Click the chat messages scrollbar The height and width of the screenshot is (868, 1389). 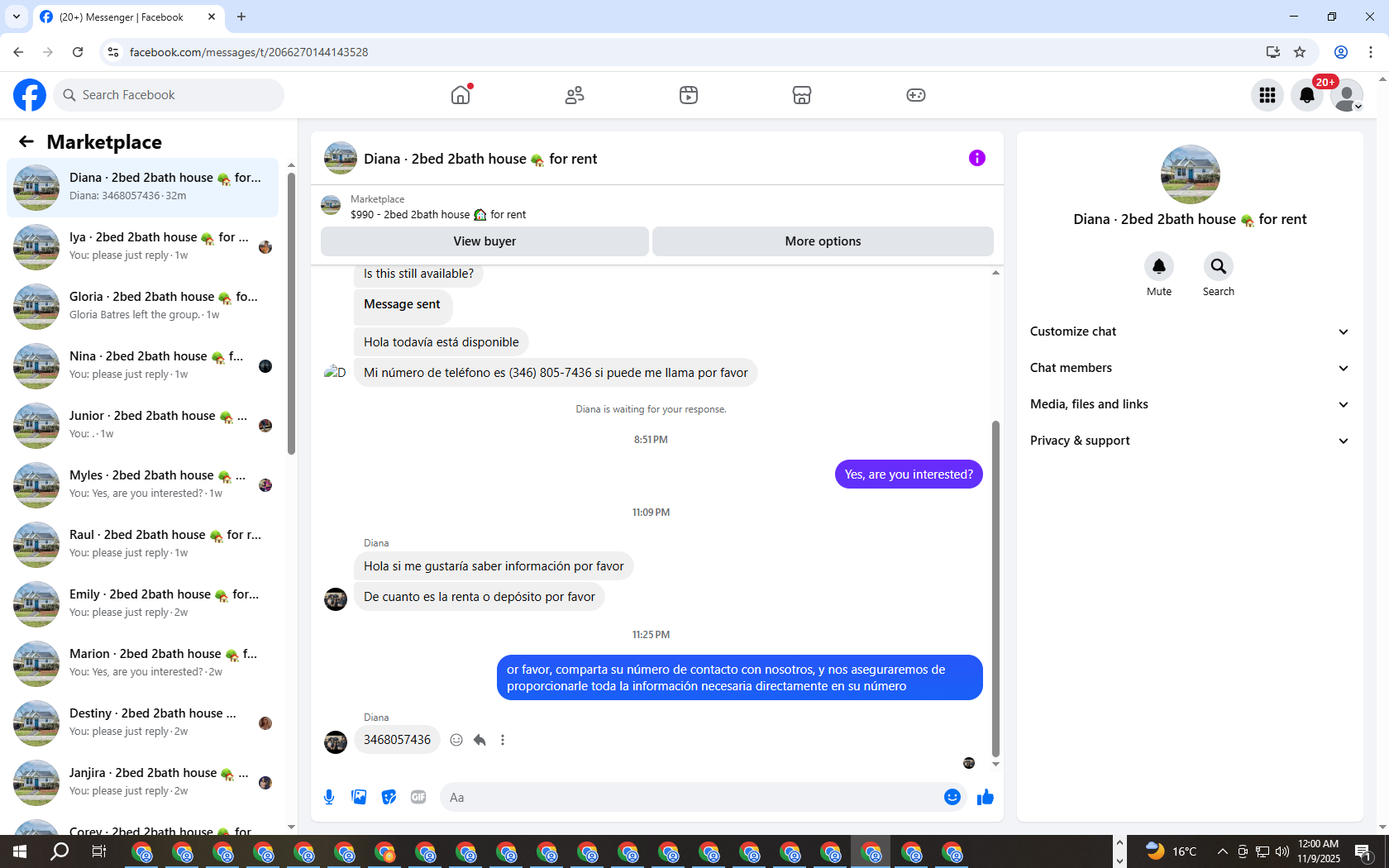point(995,589)
